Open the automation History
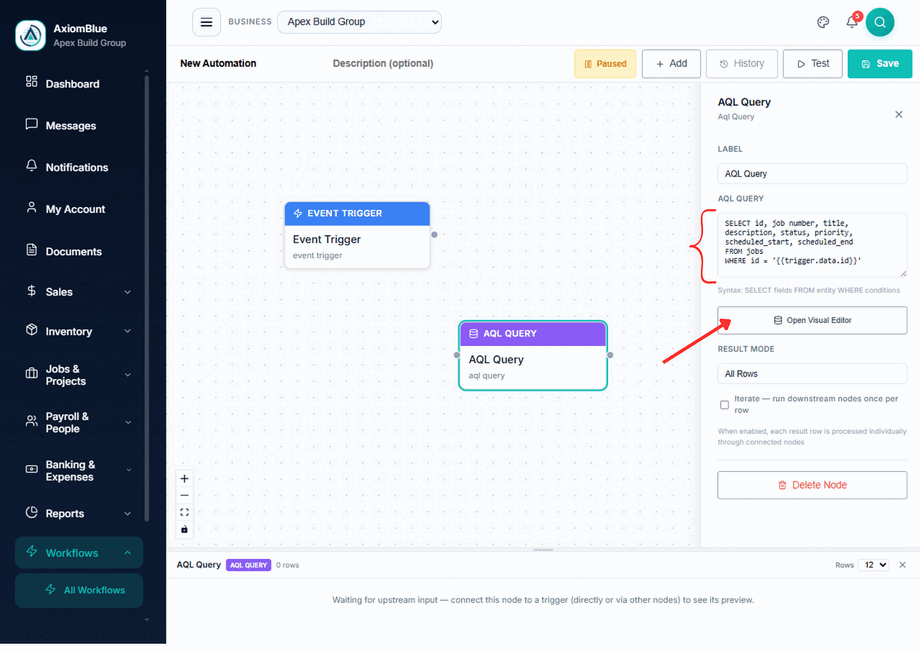Screen dimensions: 920x650 pyautogui.click(x=742, y=63)
